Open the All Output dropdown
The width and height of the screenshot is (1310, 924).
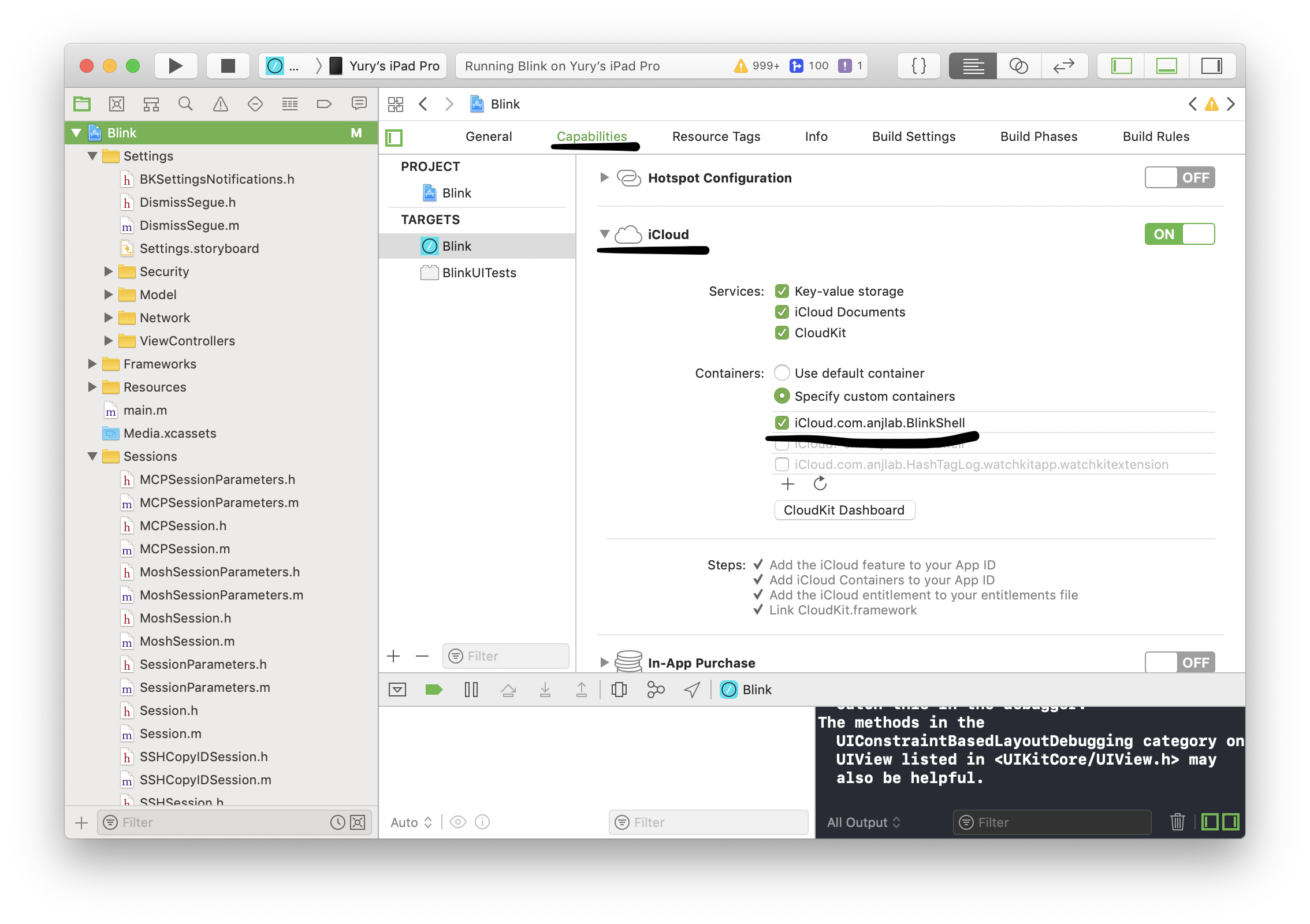(x=864, y=822)
